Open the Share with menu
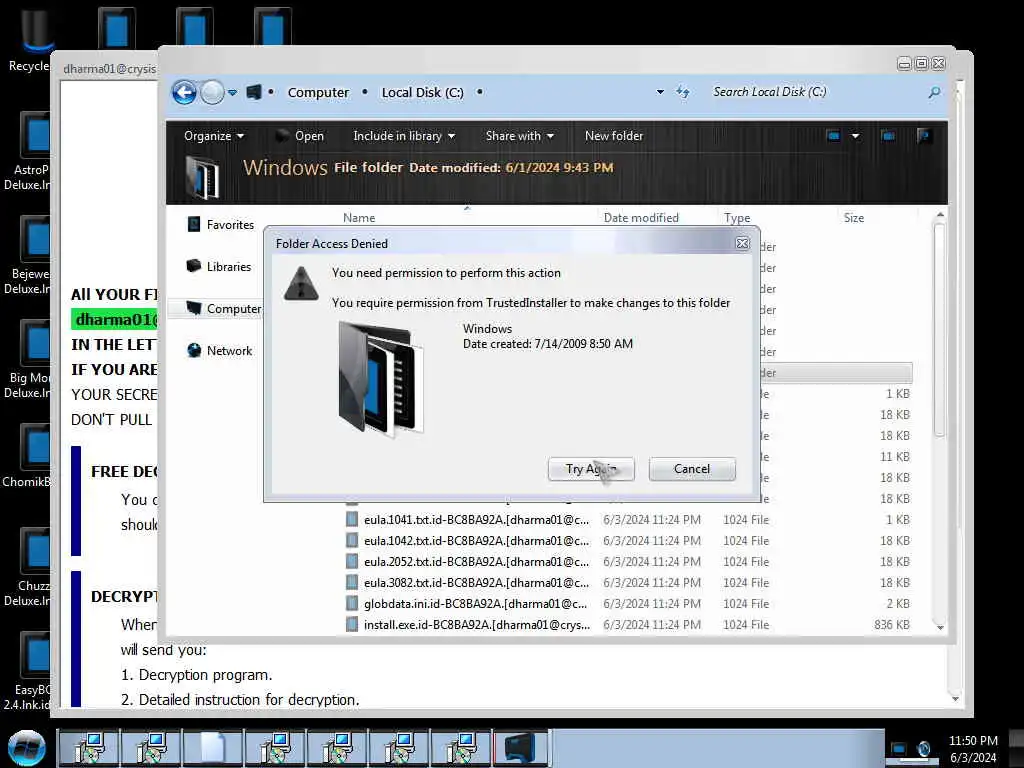1024x768 pixels. pos(519,136)
